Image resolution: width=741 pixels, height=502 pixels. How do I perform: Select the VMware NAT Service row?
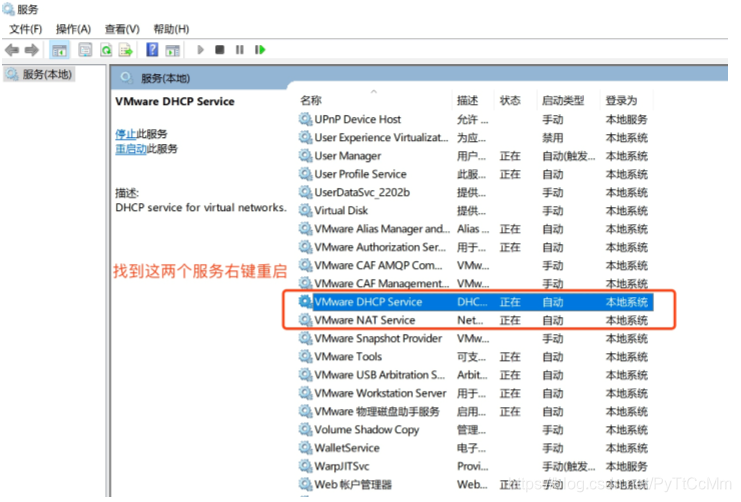pos(475,320)
